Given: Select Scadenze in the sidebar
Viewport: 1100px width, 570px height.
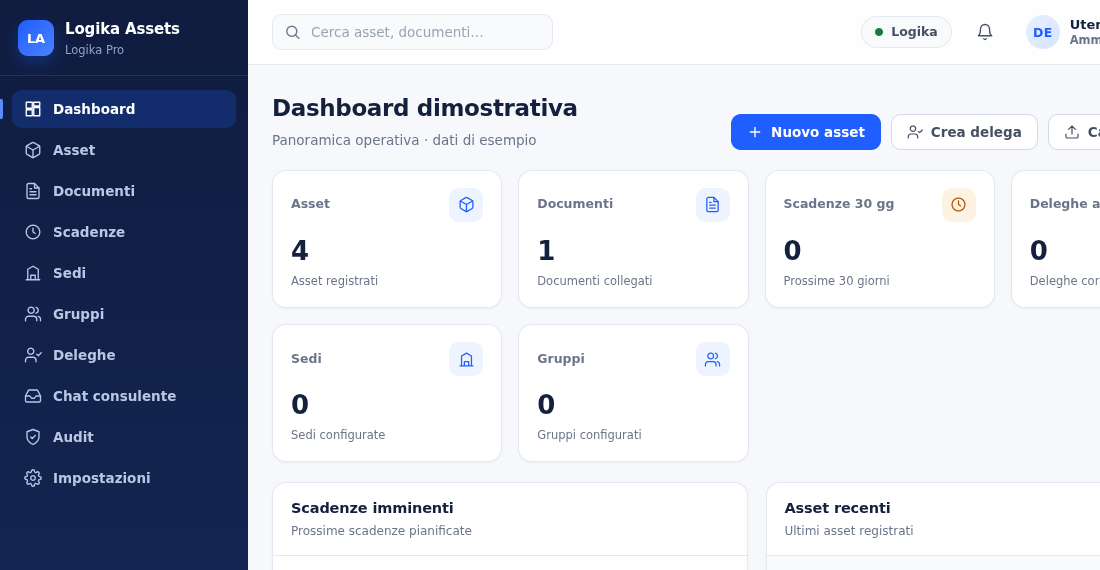Looking at the screenshot, I should click(x=123, y=232).
